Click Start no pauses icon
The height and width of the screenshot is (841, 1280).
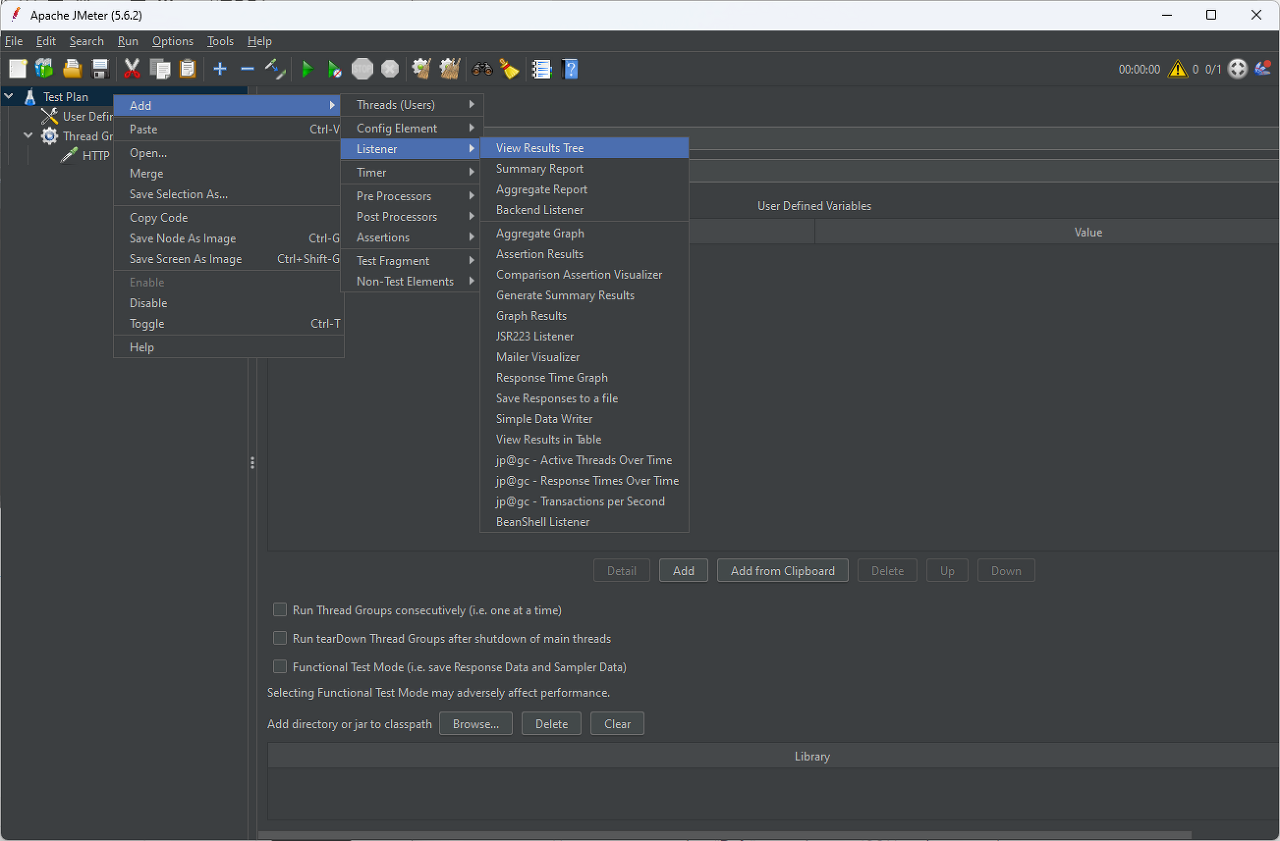coord(335,69)
